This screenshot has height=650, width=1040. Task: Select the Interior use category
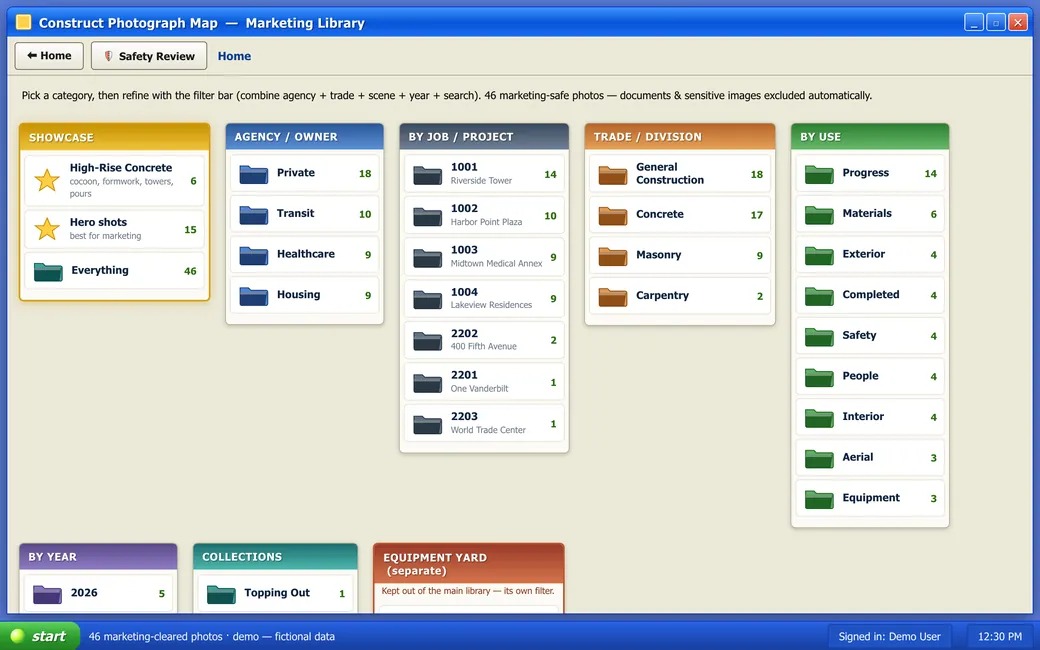[870, 417]
